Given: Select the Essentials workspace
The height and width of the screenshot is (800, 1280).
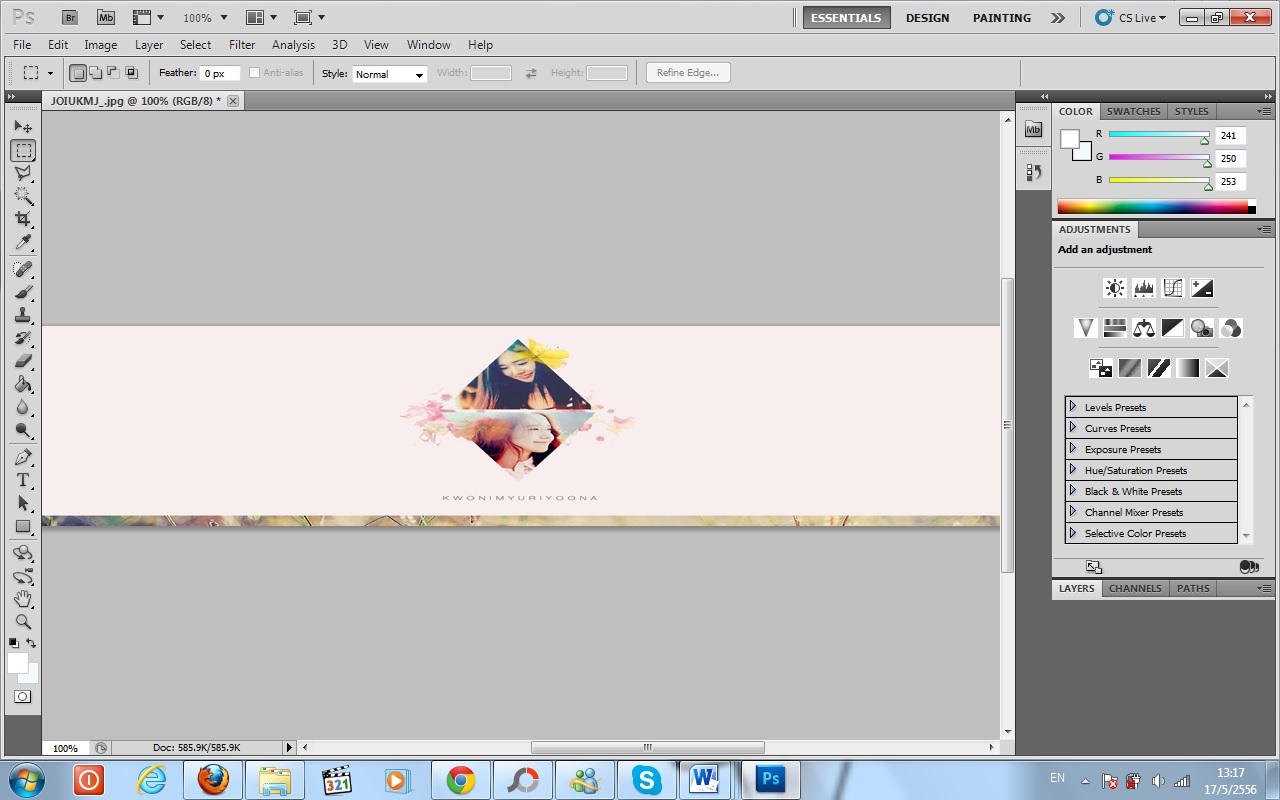Looking at the screenshot, I should (846, 18).
